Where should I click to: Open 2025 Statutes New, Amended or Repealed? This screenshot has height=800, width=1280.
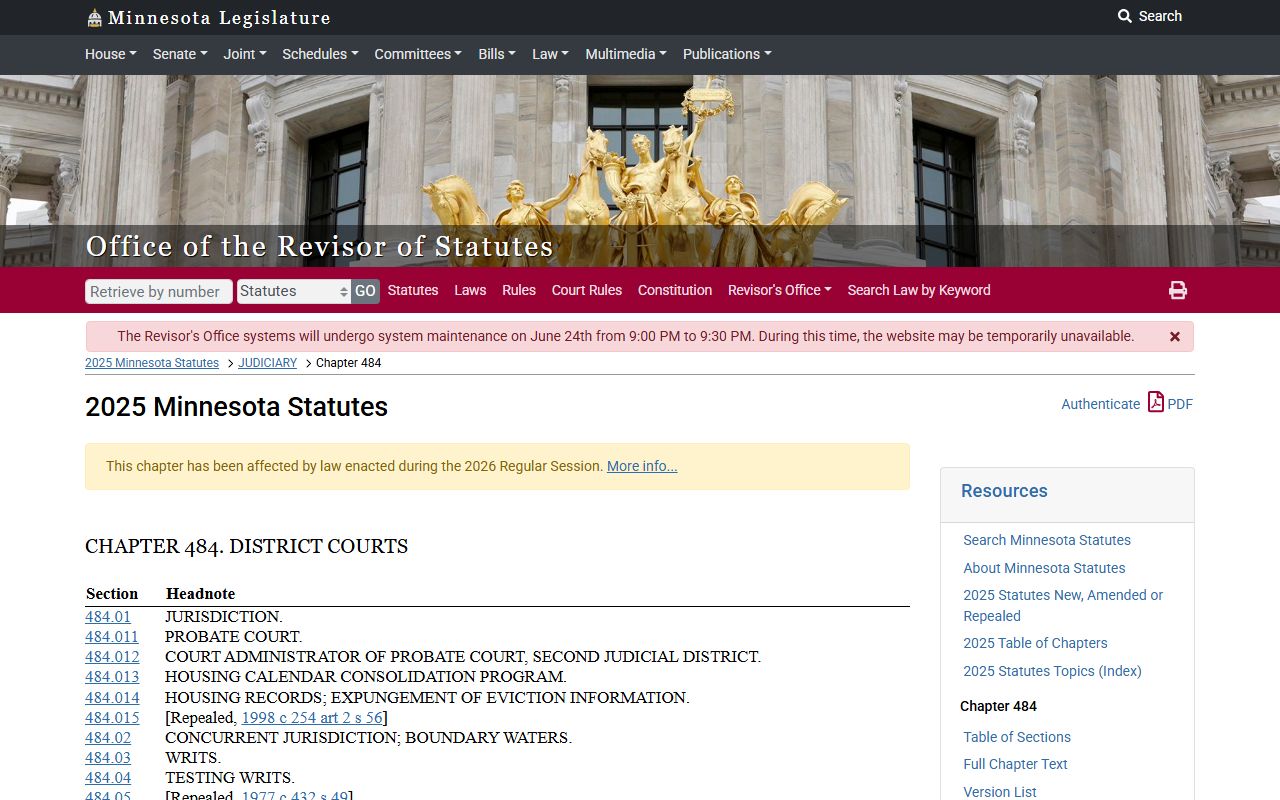(1063, 605)
